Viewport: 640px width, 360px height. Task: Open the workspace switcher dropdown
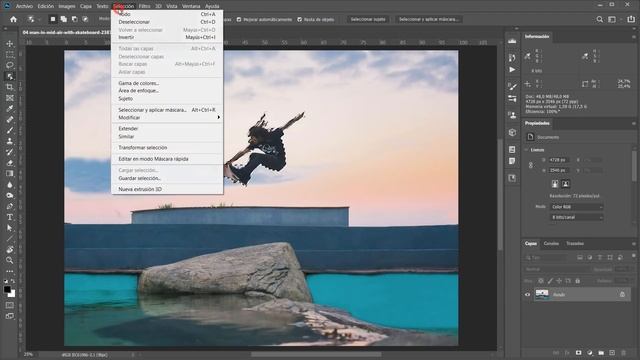[x=612, y=19]
